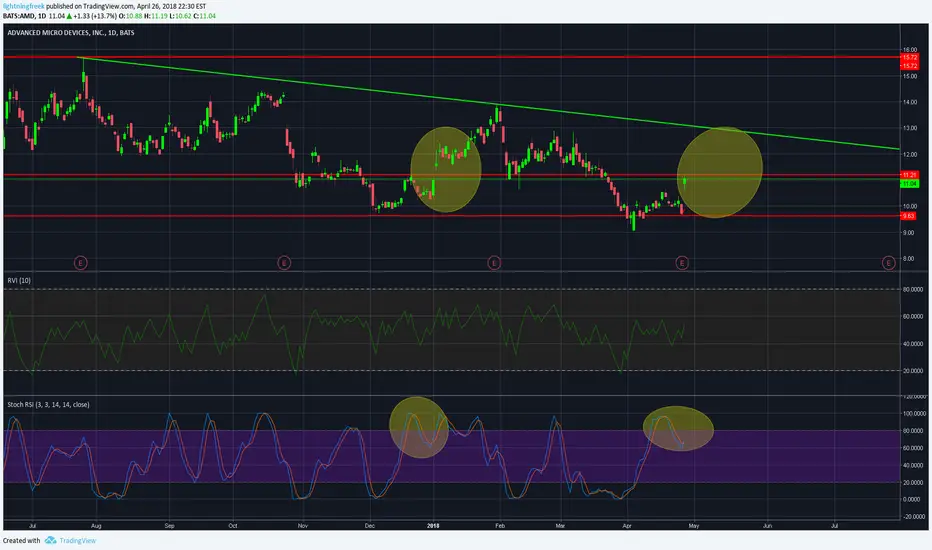This screenshot has width=932, height=550.
Task: Click the Mar label on time axis
Action: tap(560, 526)
